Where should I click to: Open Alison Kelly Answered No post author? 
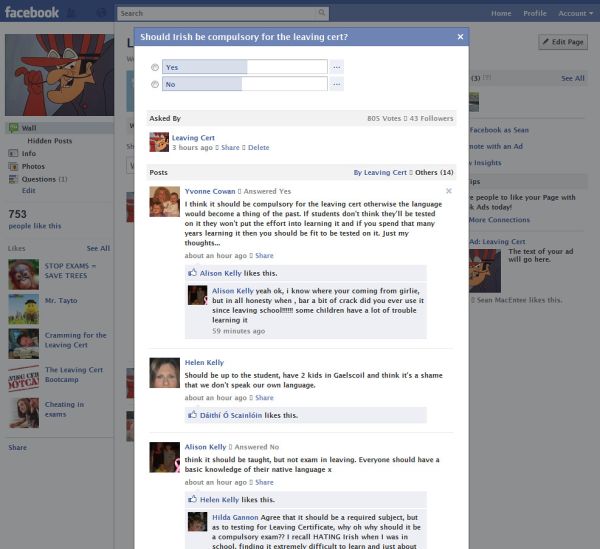[x=205, y=447]
